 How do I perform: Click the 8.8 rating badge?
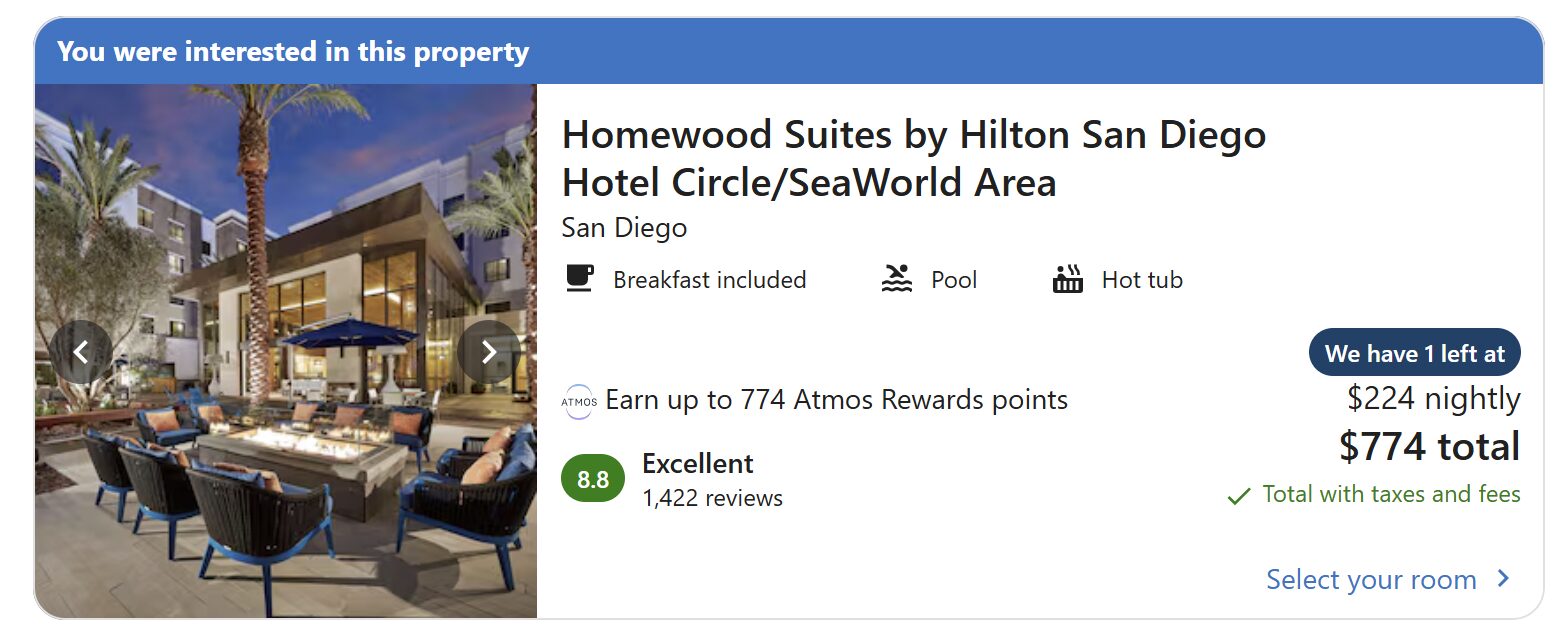tap(593, 480)
